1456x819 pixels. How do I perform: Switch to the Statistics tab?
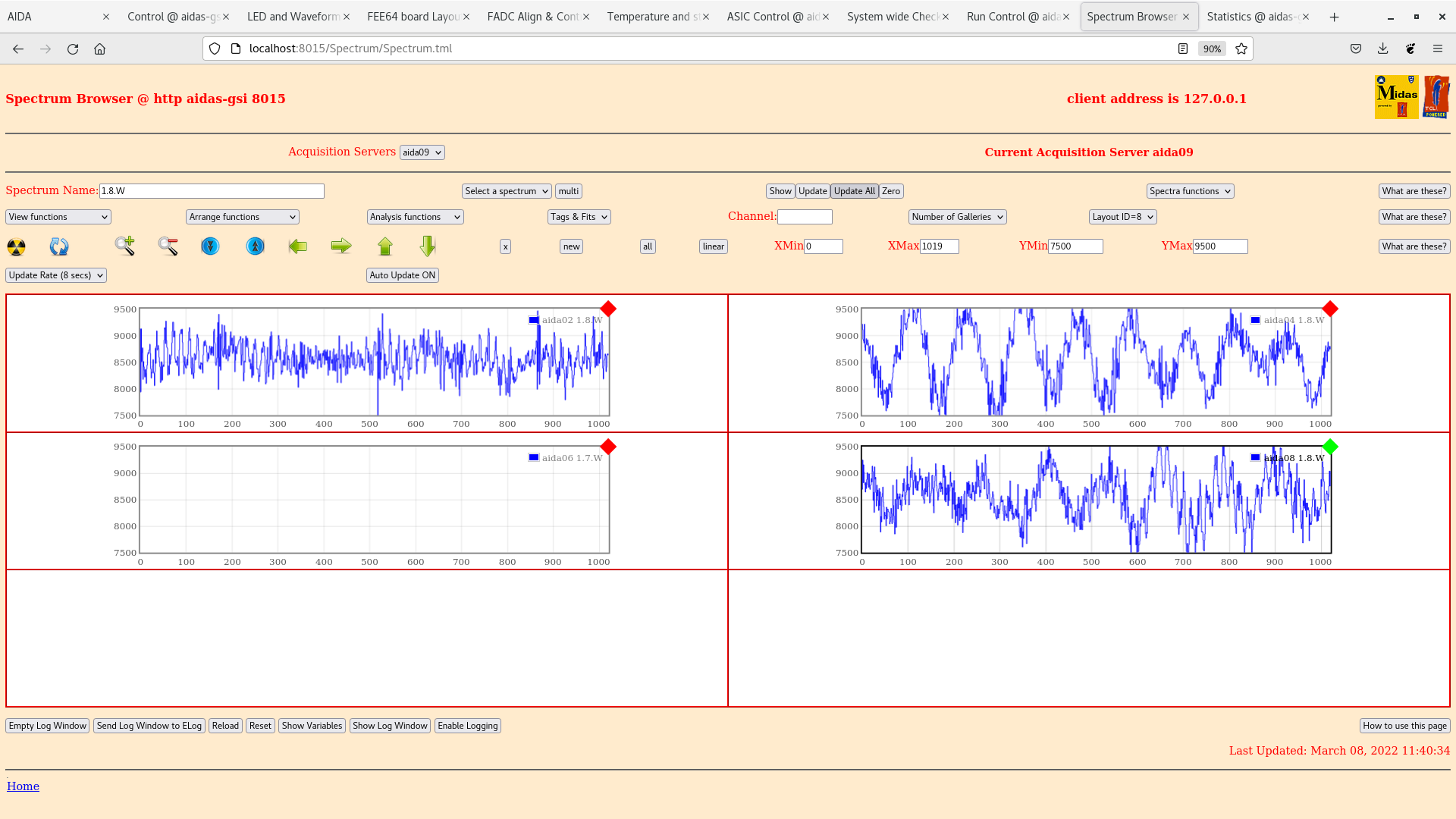tap(1252, 17)
